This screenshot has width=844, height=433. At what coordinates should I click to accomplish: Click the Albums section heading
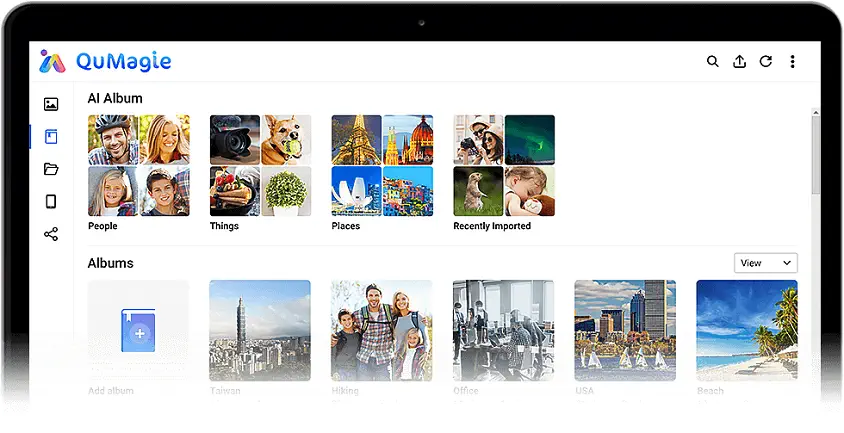point(110,263)
